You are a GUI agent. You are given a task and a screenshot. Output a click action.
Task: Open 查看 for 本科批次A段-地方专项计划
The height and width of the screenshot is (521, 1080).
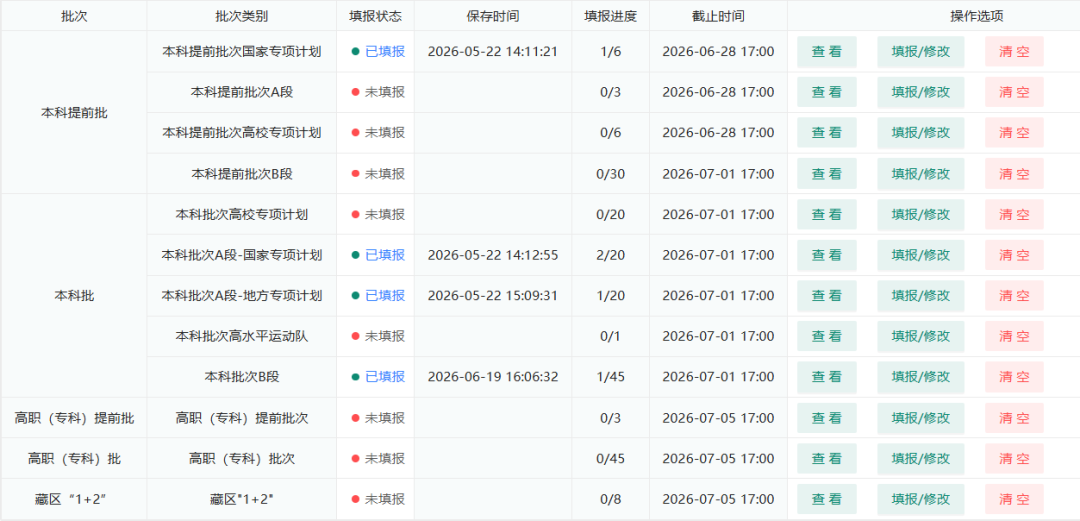(827, 296)
